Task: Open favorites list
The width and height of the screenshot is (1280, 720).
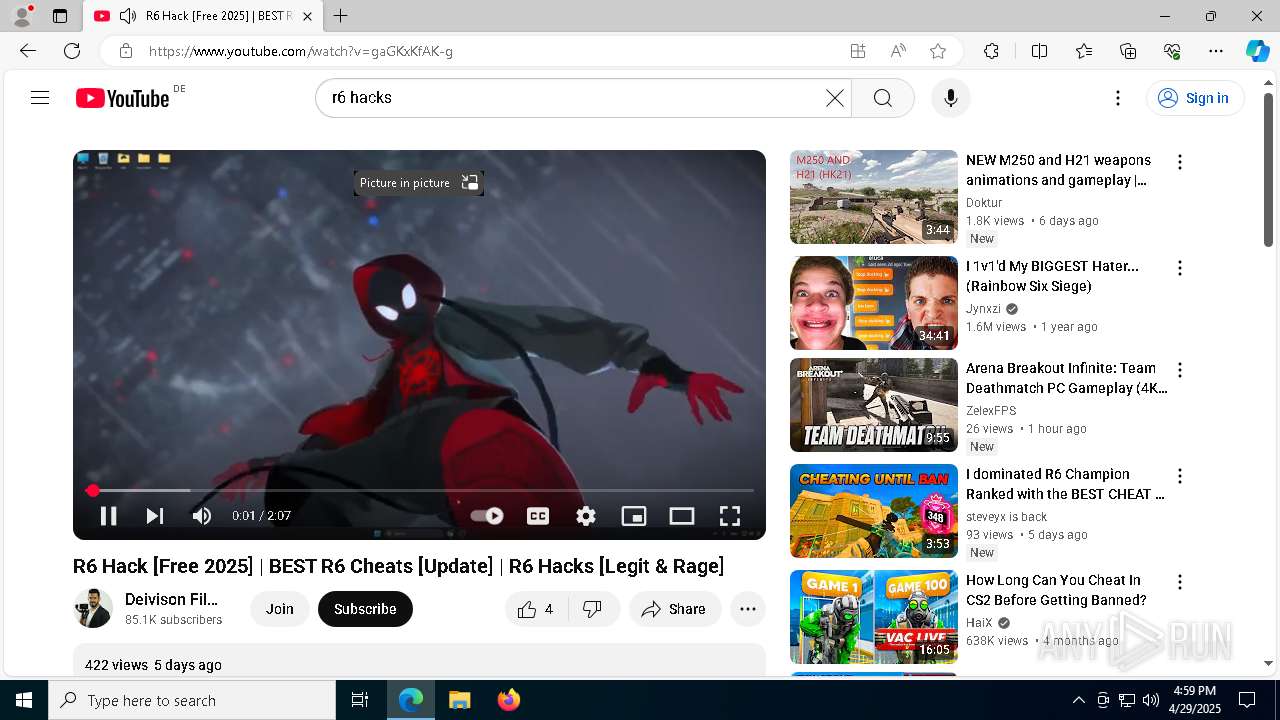Action: click(1084, 51)
